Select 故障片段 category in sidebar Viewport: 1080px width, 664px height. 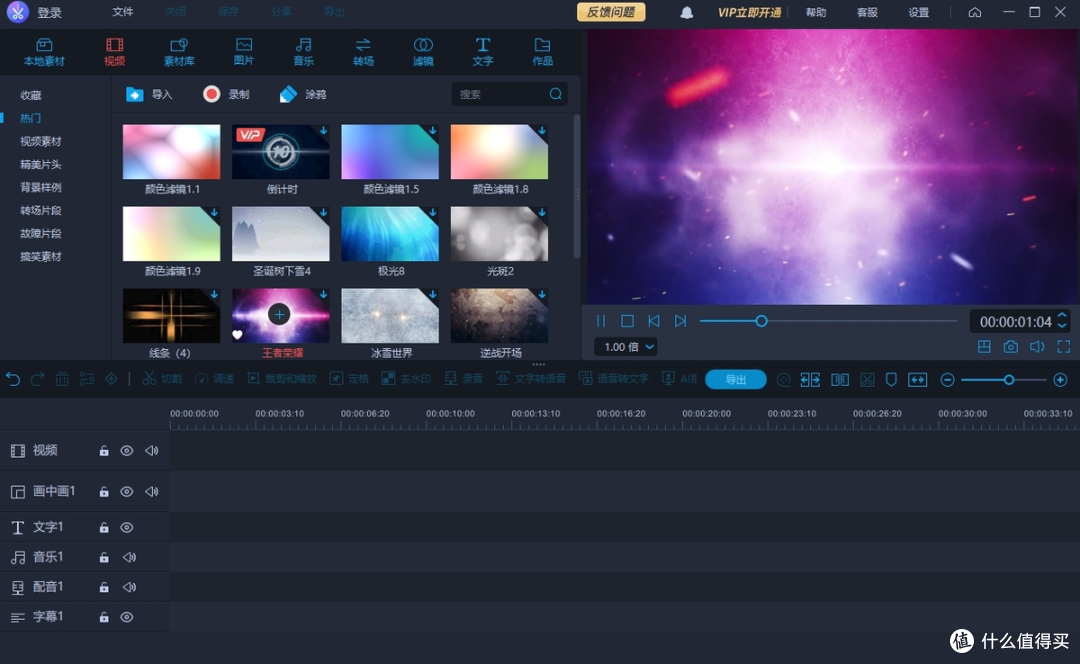(41, 234)
